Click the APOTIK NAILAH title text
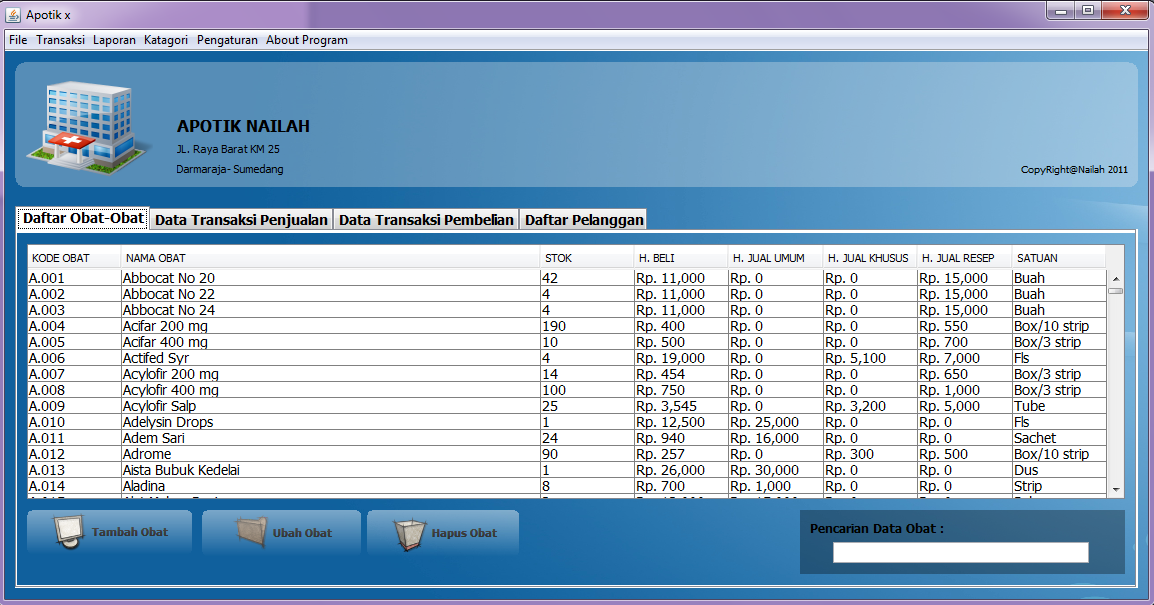Image resolution: width=1154 pixels, height=605 pixels. 243,126
